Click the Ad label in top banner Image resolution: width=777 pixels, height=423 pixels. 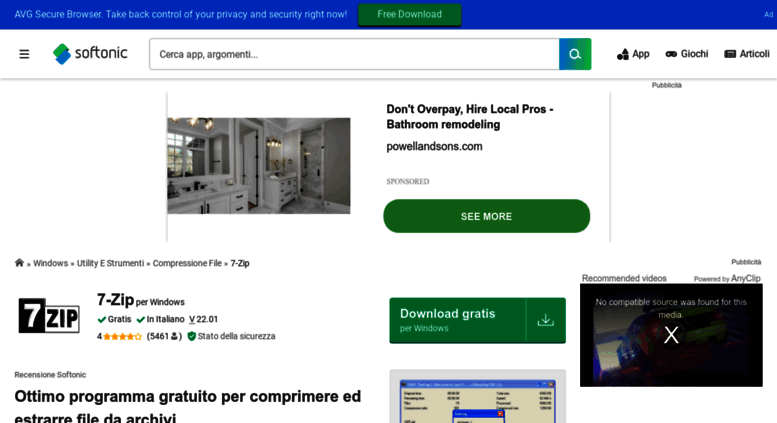coord(768,14)
